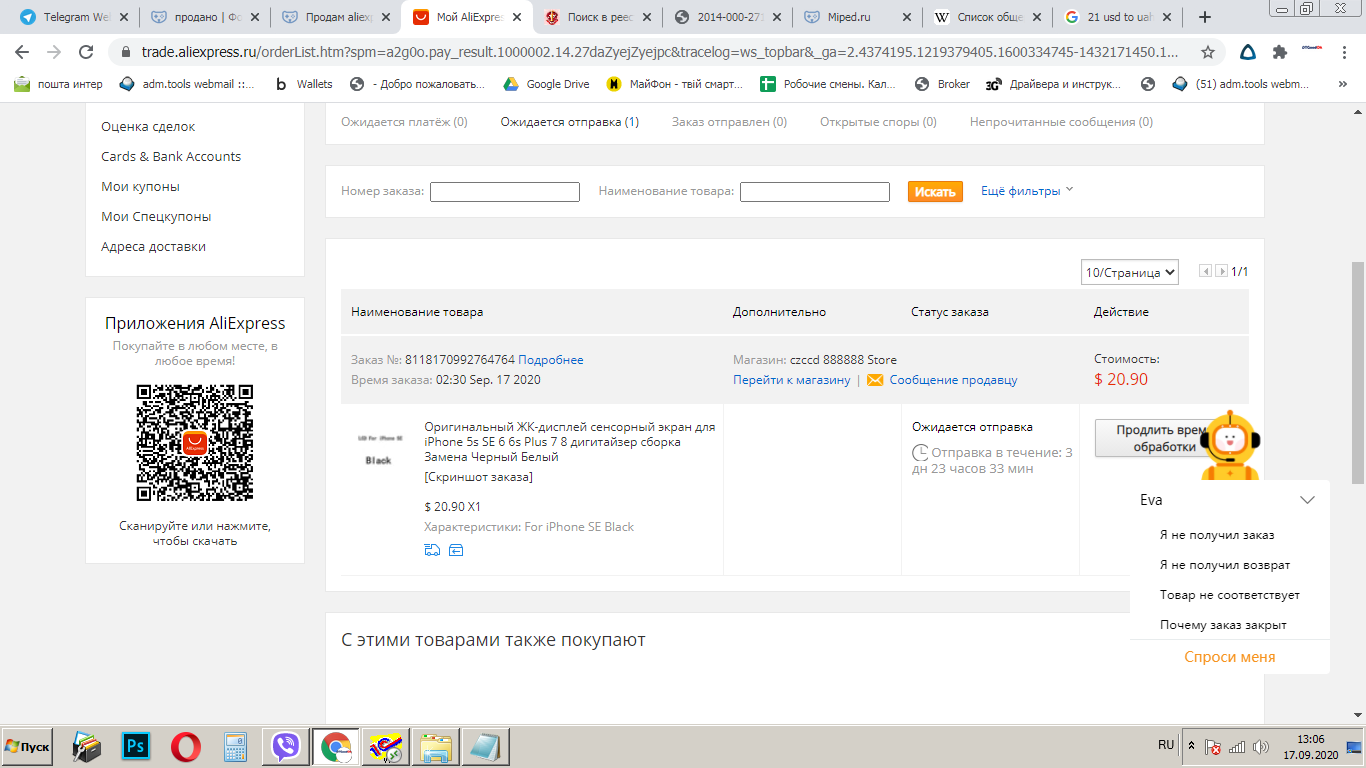
Task: Open Адреса доставки in the sidebar
Action: coord(153,247)
